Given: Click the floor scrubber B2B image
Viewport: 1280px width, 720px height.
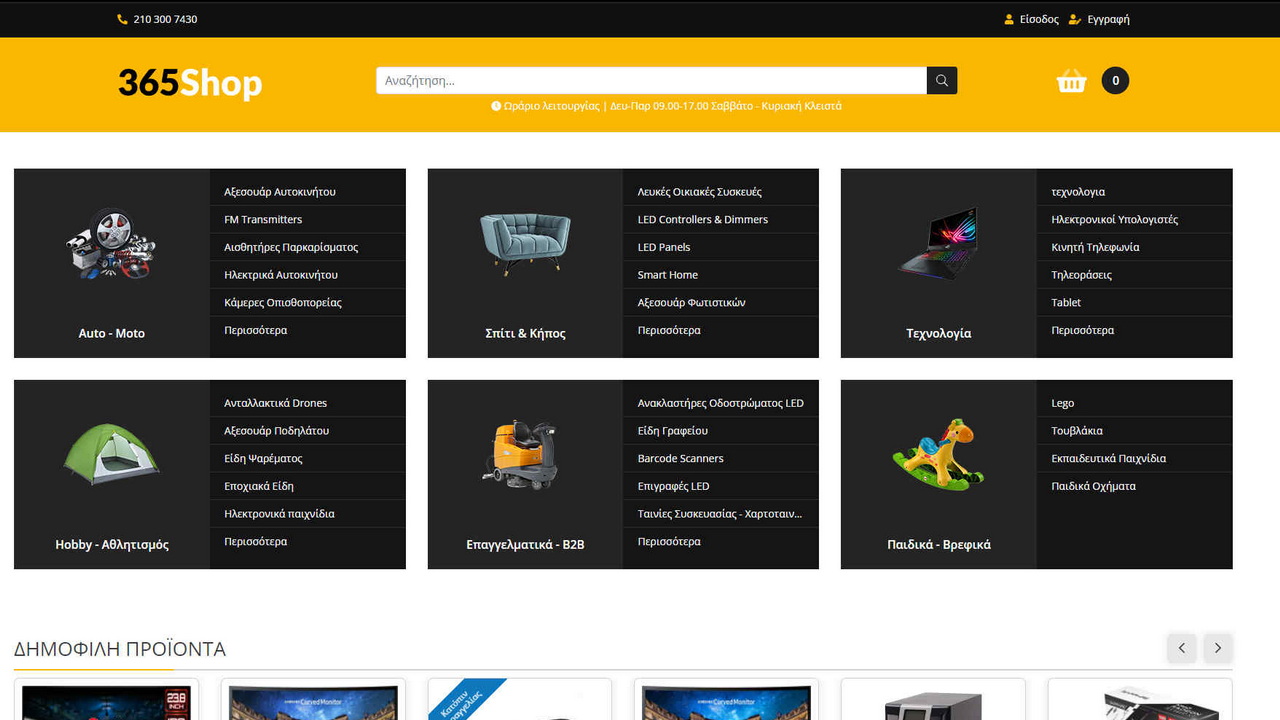Looking at the screenshot, I should click(525, 454).
